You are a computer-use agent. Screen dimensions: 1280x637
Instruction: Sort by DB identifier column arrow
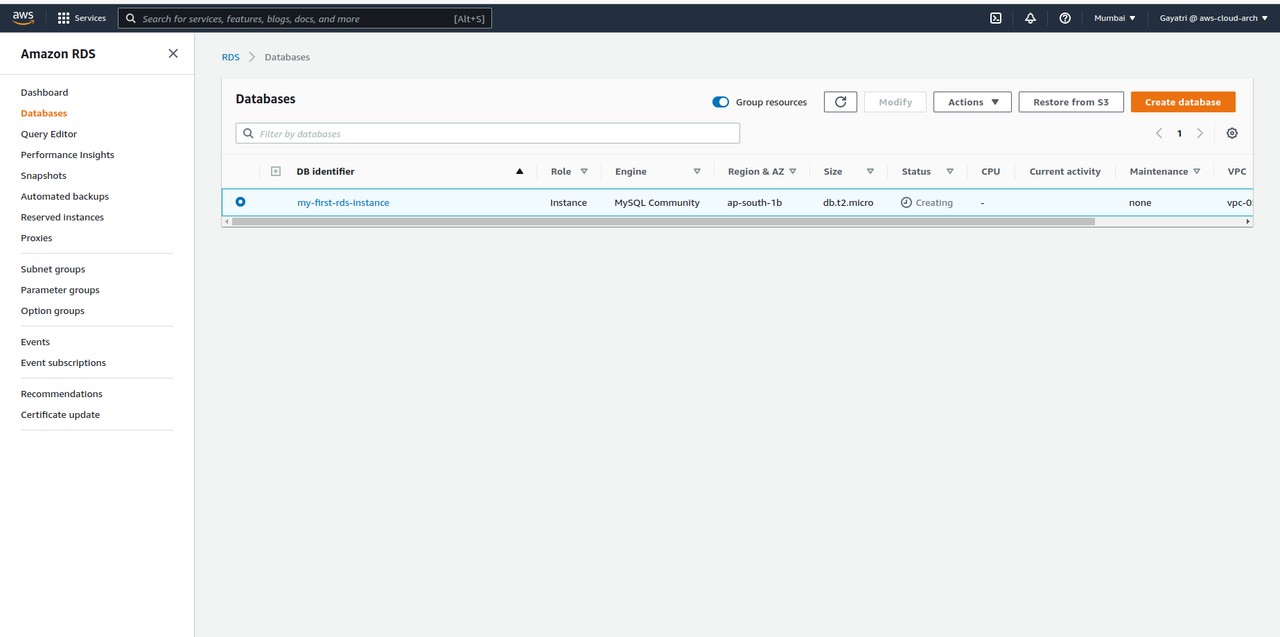pyautogui.click(x=519, y=171)
